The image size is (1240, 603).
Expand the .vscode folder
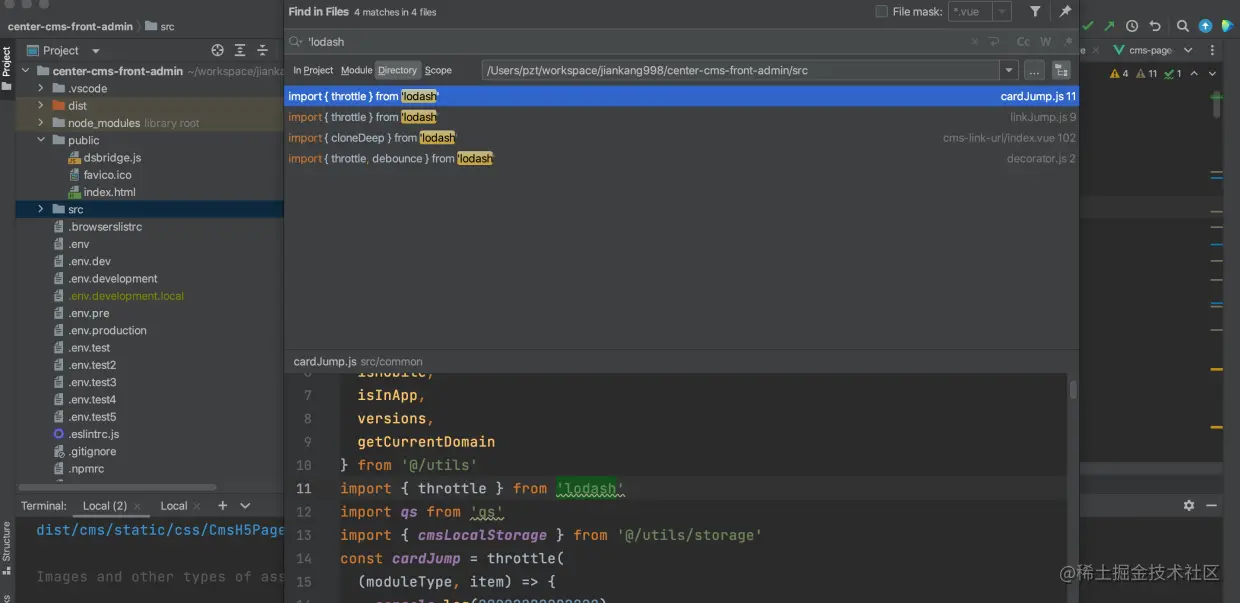pos(41,88)
